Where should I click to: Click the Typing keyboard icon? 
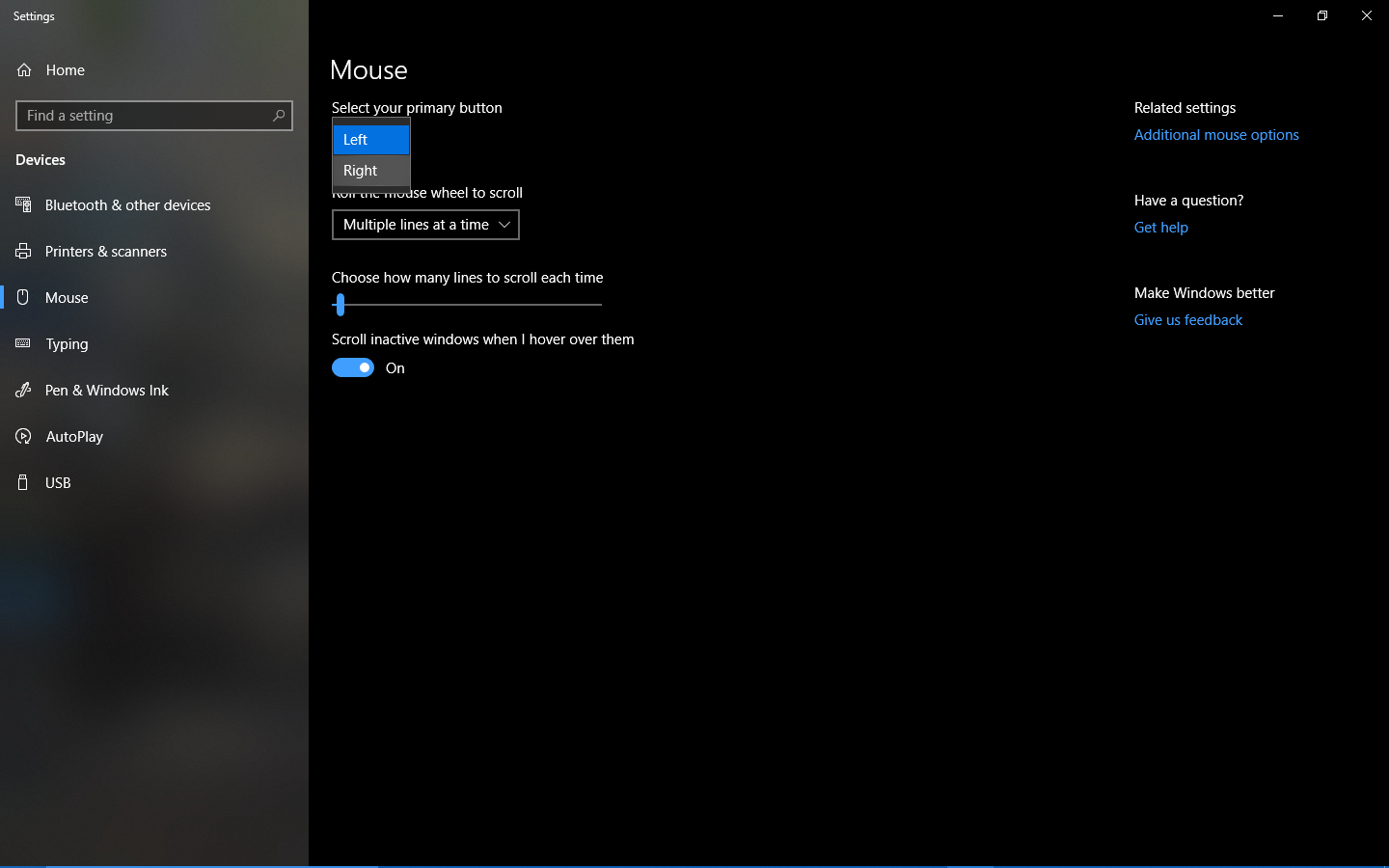pyautogui.click(x=23, y=343)
